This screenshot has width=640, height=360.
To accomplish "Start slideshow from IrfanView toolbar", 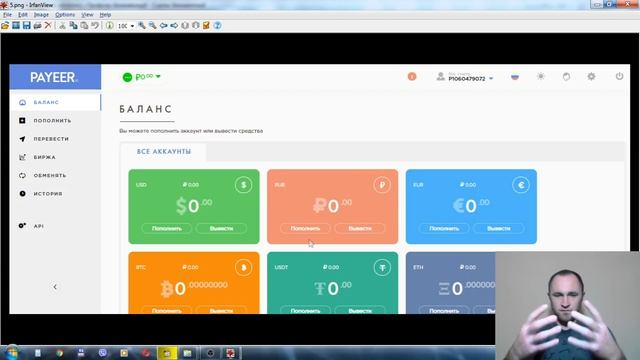I will pos(16,25).
